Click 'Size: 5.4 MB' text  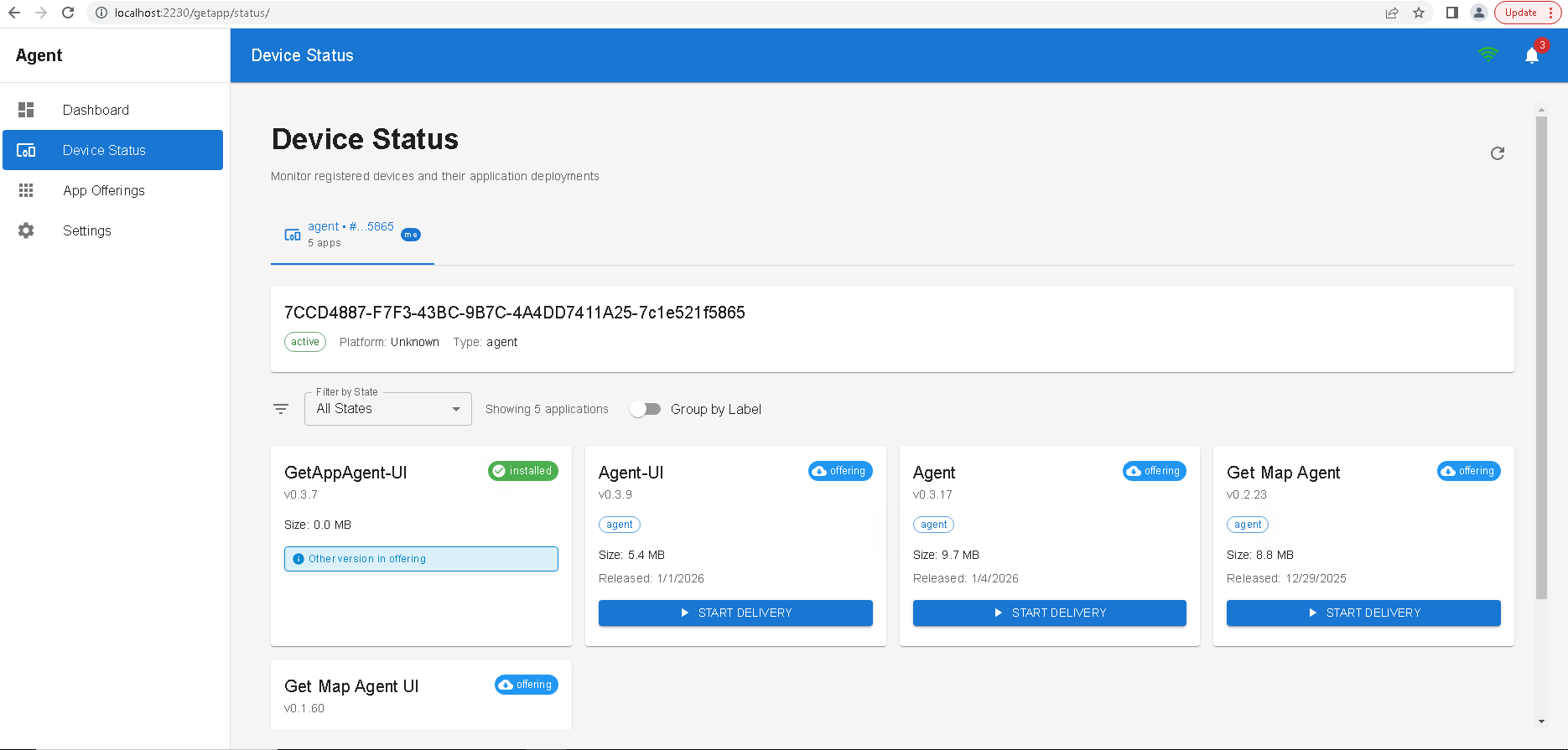631,555
